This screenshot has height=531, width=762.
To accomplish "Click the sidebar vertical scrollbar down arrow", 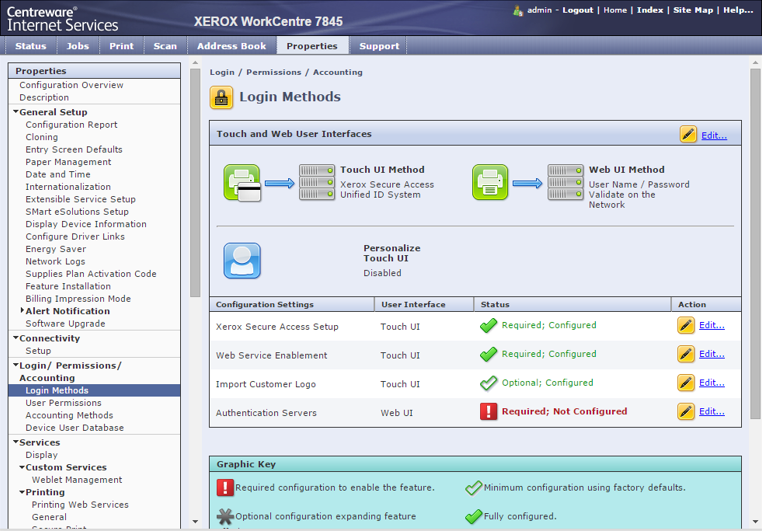I will click(x=195, y=522).
